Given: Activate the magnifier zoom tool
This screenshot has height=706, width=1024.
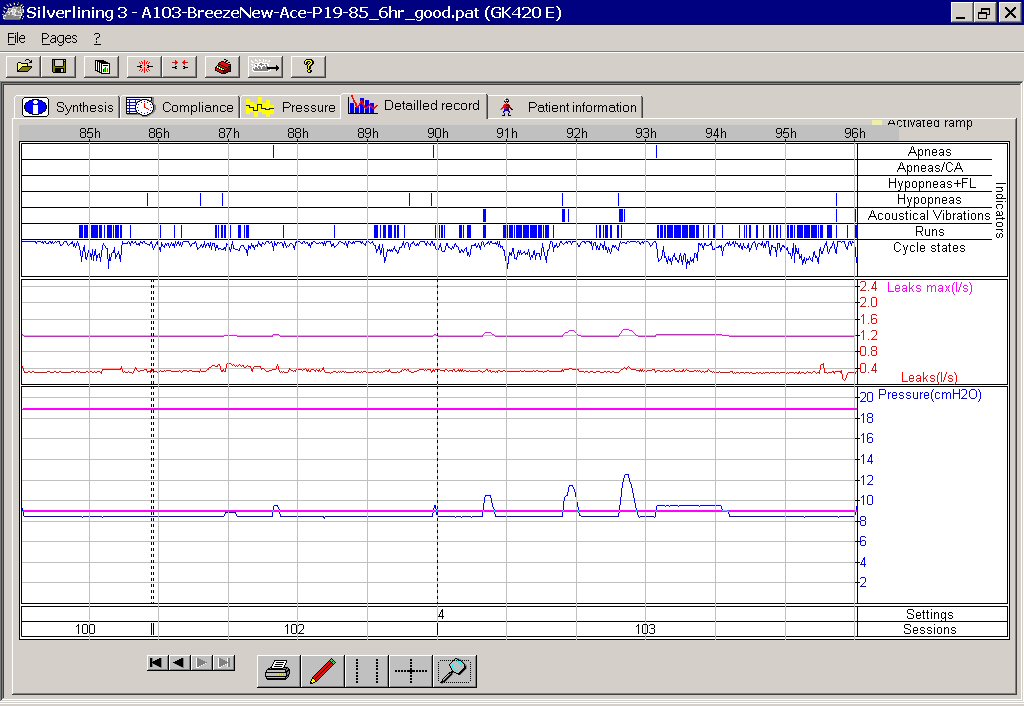Looking at the screenshot, I should coord(455,671).
